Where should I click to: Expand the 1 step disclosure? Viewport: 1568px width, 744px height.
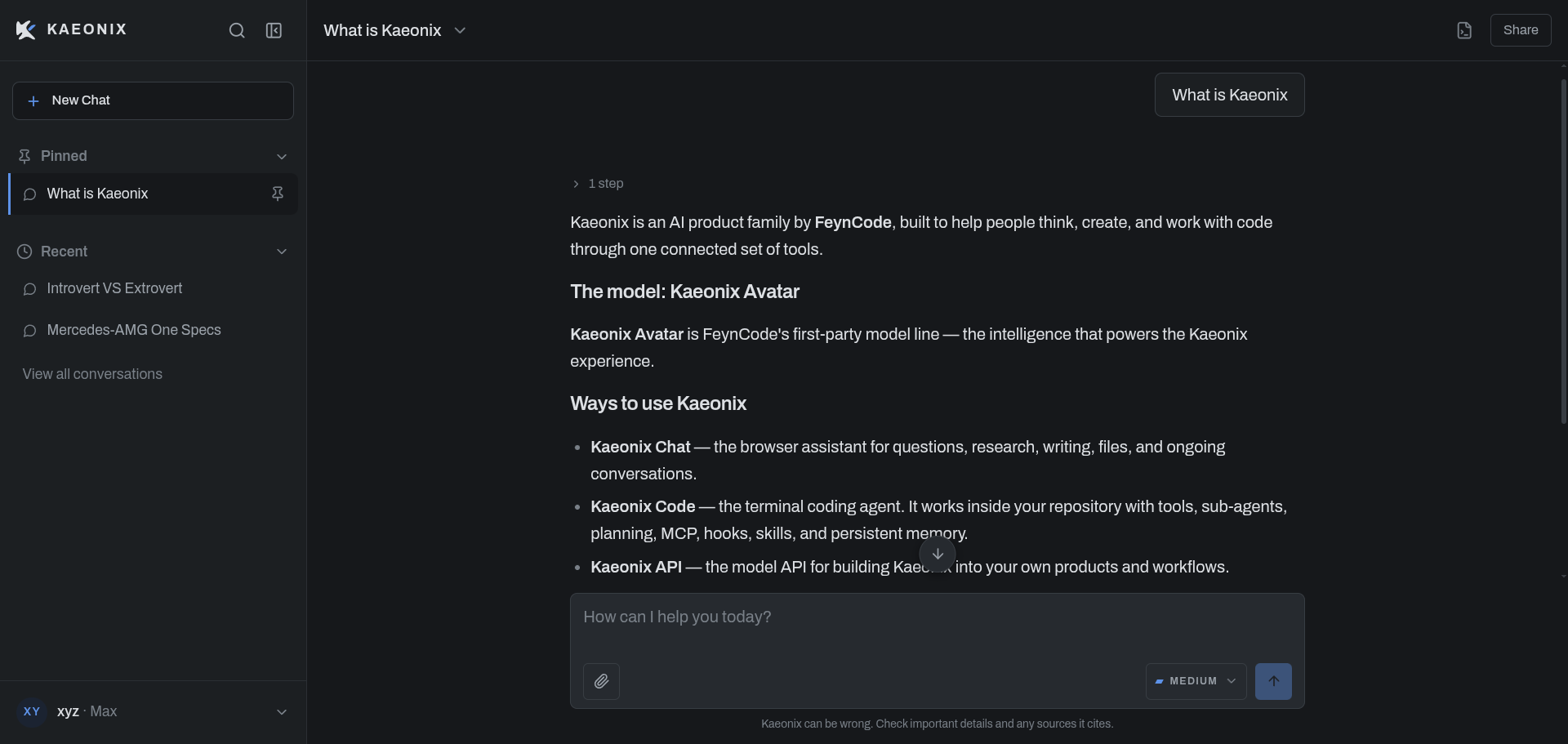598,184
